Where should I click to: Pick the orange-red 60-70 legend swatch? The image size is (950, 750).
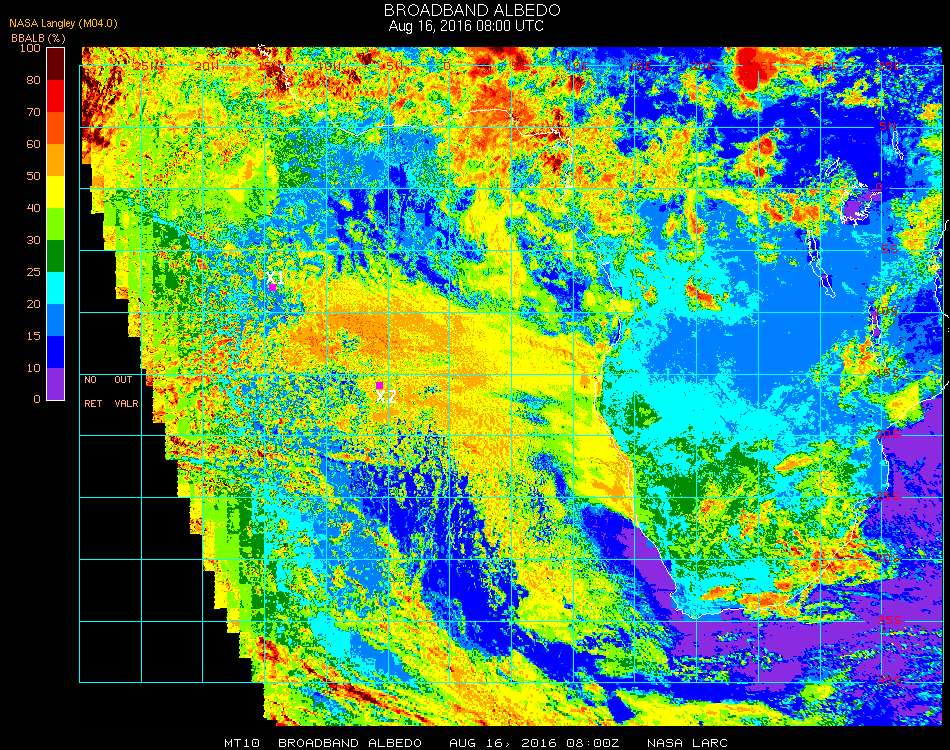point(56,128)
